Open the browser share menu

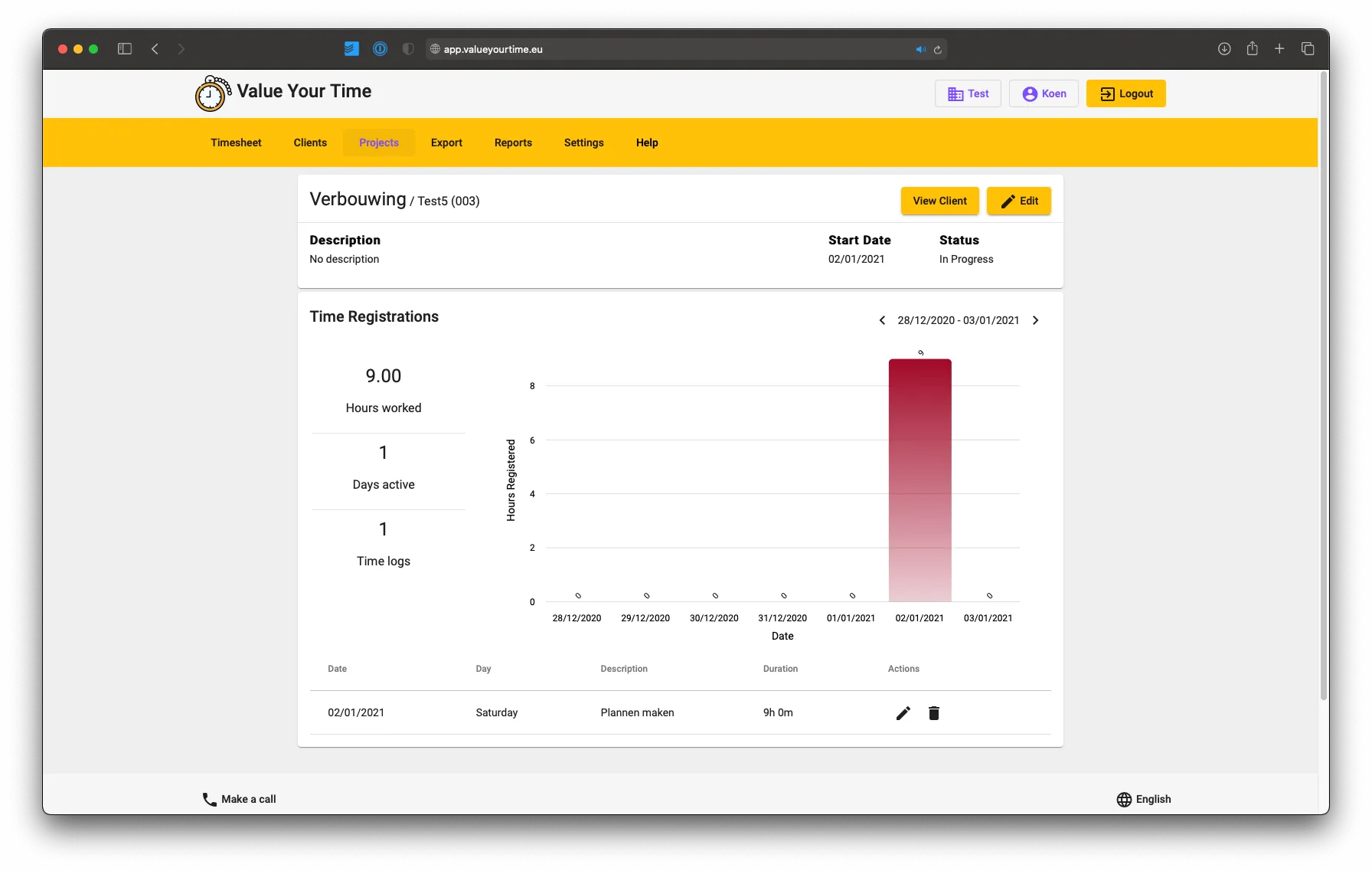[1253, 48]
